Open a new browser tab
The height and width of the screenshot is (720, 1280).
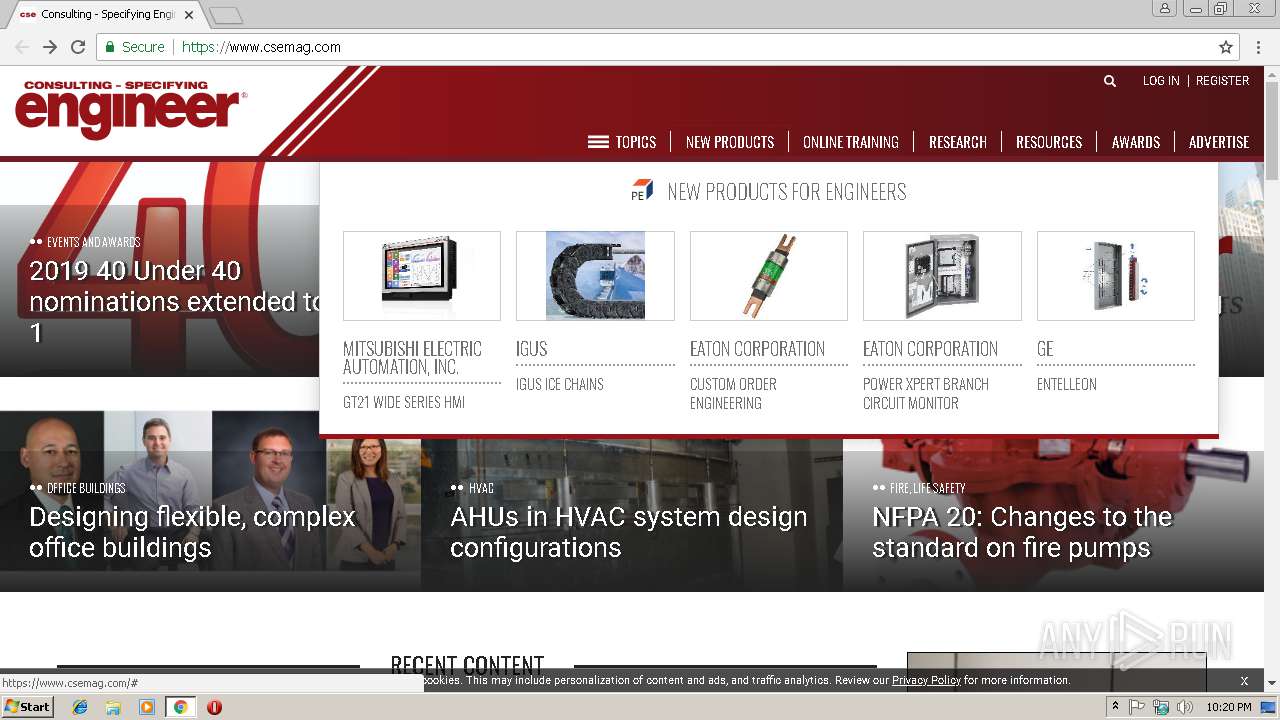tap(226, 15)
